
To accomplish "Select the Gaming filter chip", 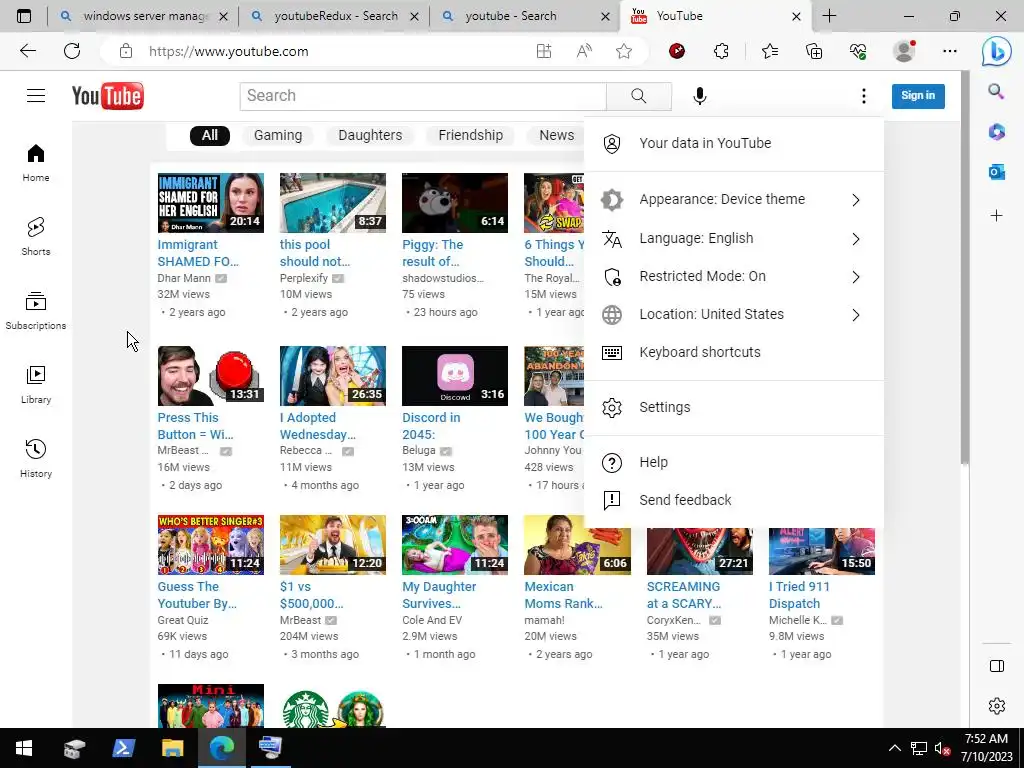I will 278,136.
